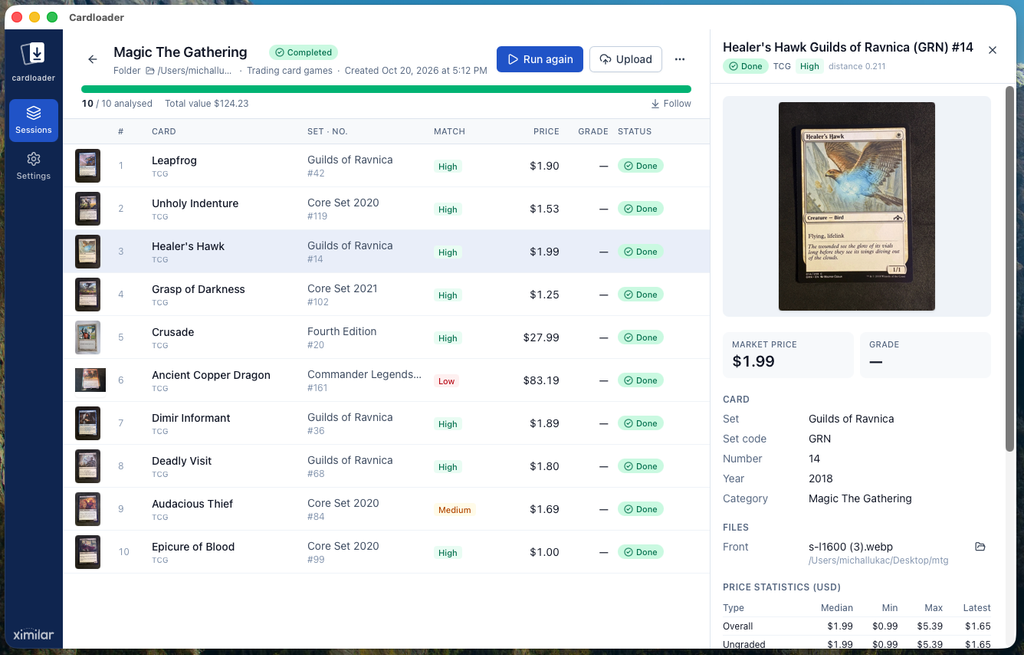
Task: Click the Low match badge
Action: tap(447, 381)
